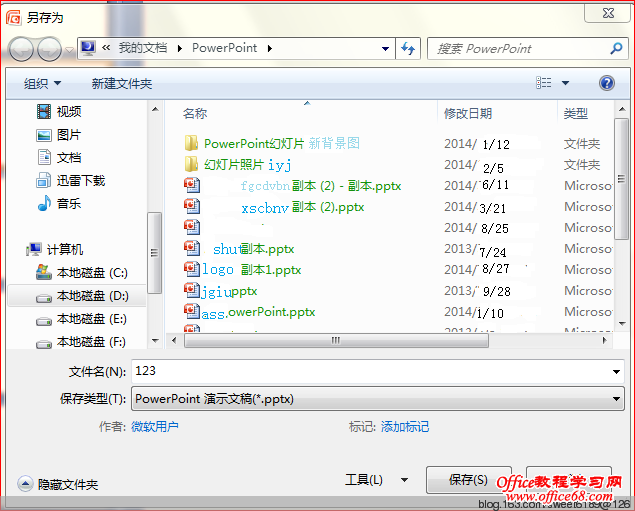Select xscbnv副本 (2).pptx file
The image size is (635, 511).
(x=274, y=207)
